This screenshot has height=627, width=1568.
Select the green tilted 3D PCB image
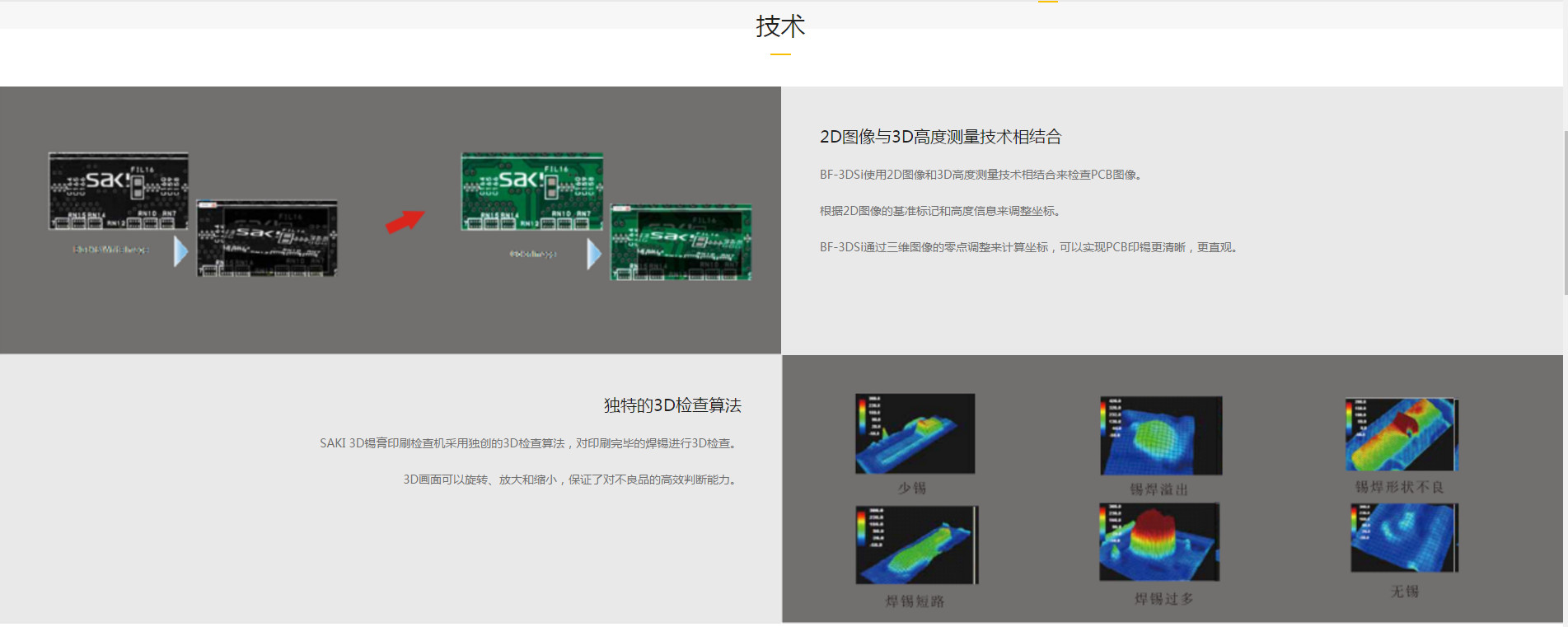pyautogui.click(x=681, y=242)
